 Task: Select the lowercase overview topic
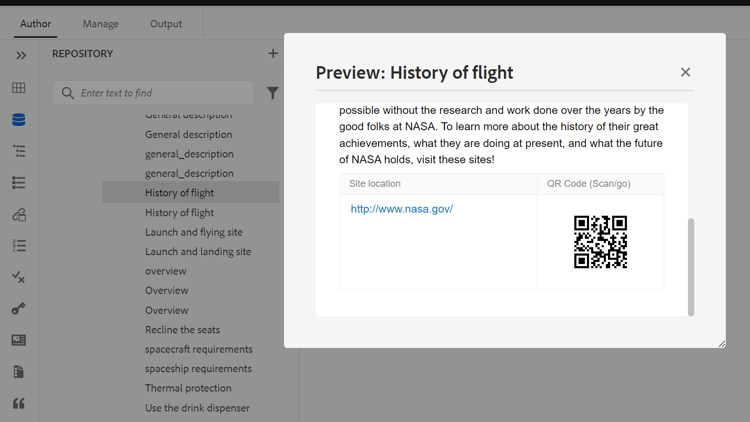(165, 271)
